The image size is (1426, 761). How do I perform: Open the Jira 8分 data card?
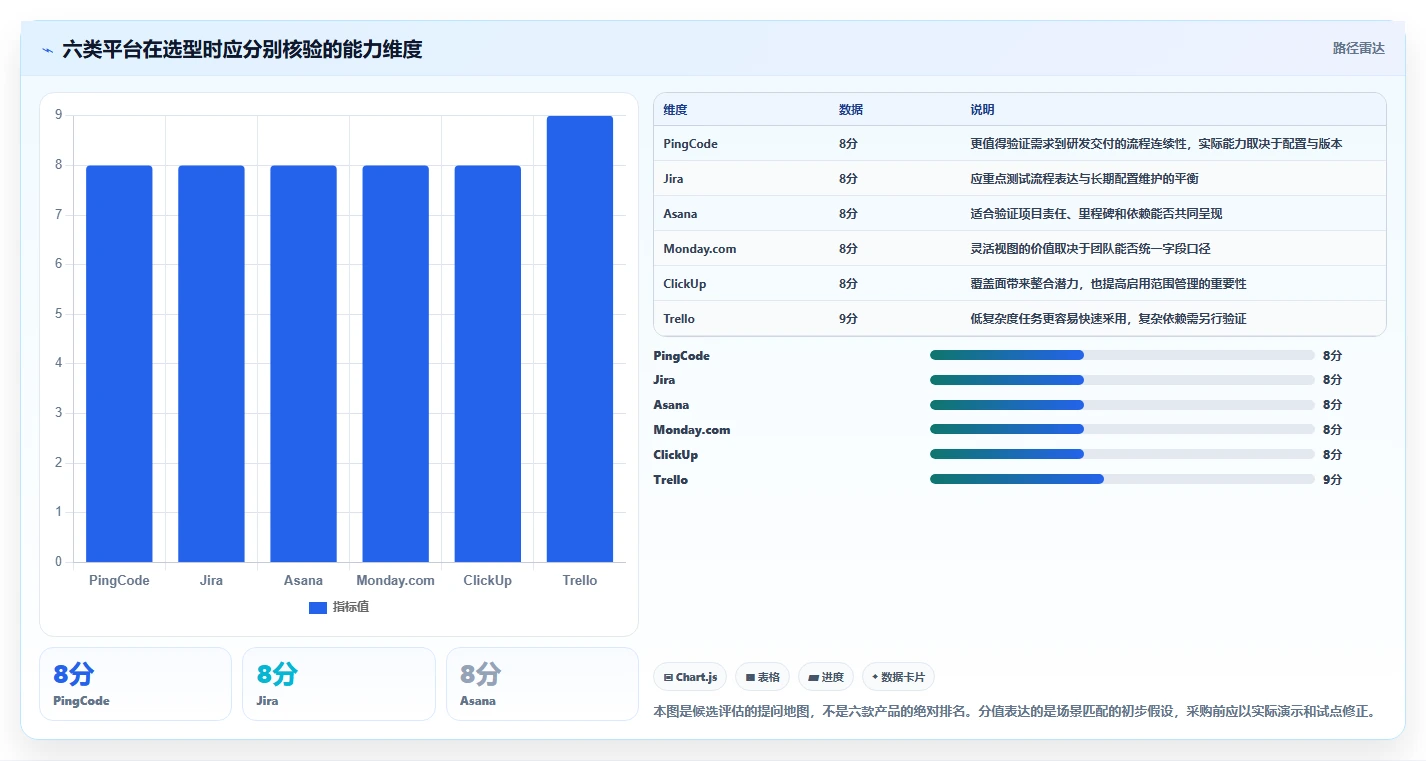pyautogui.click(x=339, y=684)
